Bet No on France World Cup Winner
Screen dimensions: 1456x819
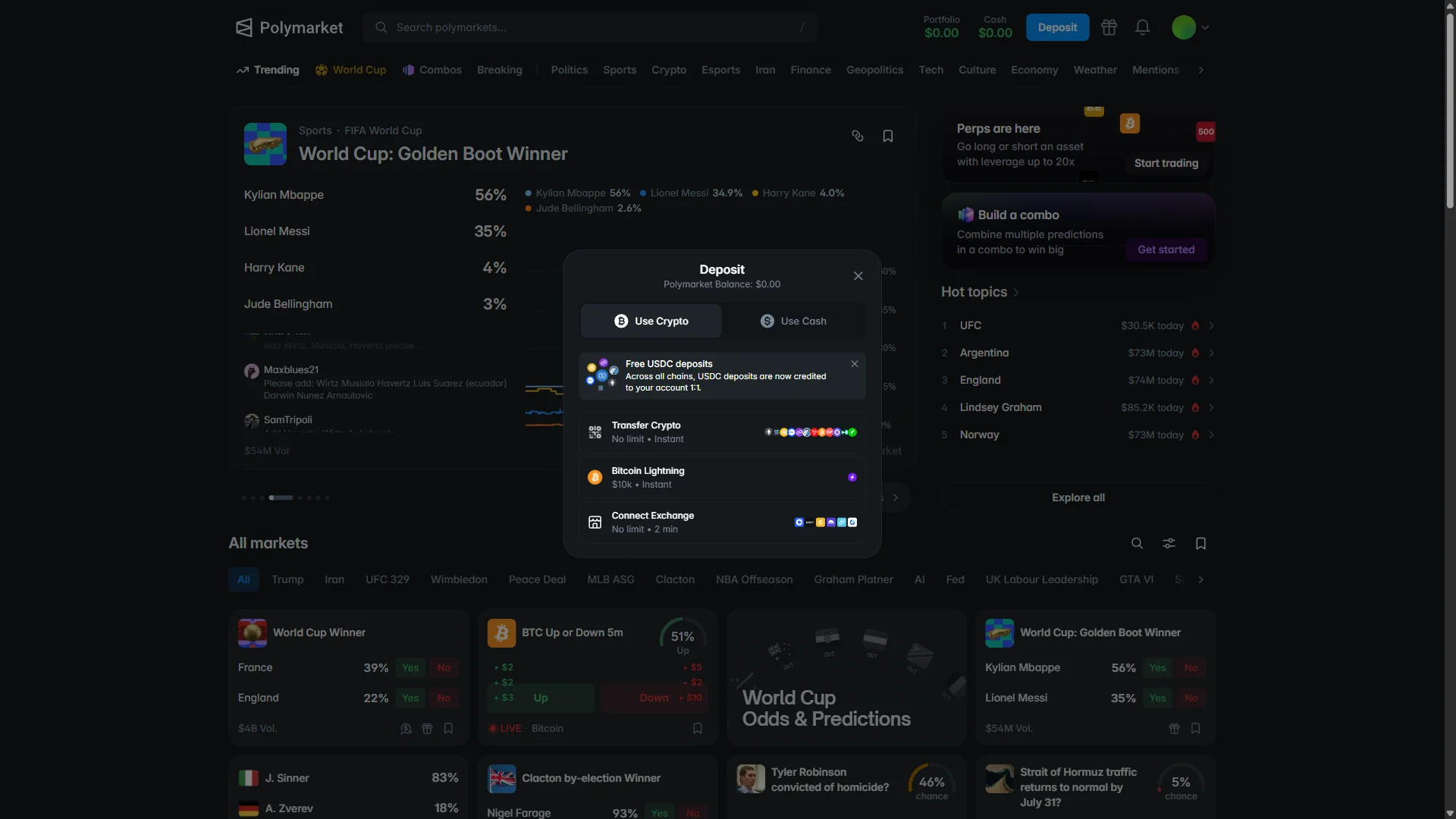click(444, 667)
